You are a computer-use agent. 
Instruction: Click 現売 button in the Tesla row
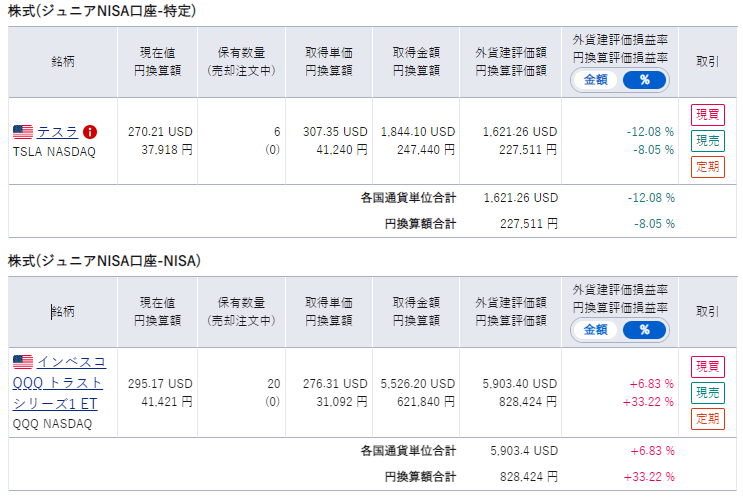point(707,141)
